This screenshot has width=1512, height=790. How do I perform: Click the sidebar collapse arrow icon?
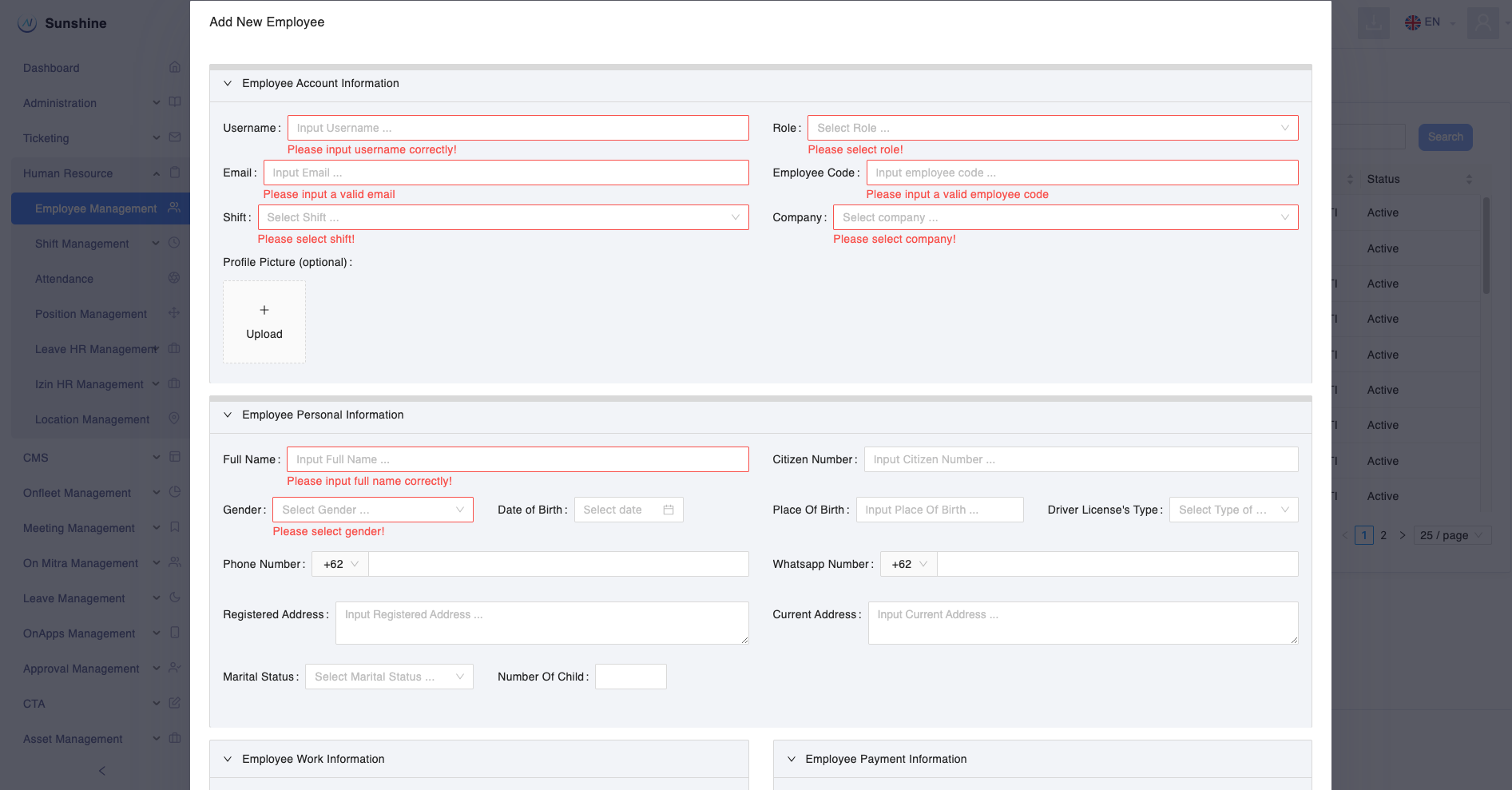[101, 771]
